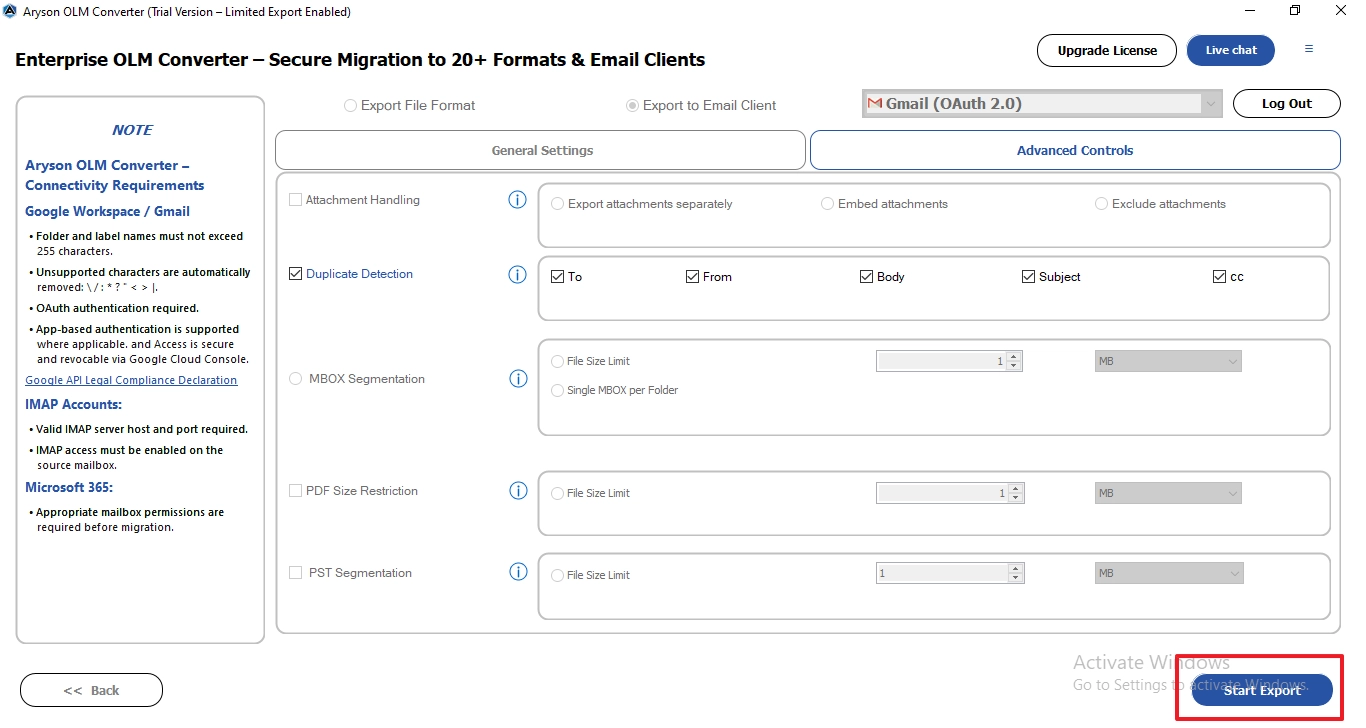Start a Live chat
The width and height of the screenshot is (1366, 728).
1231,50
